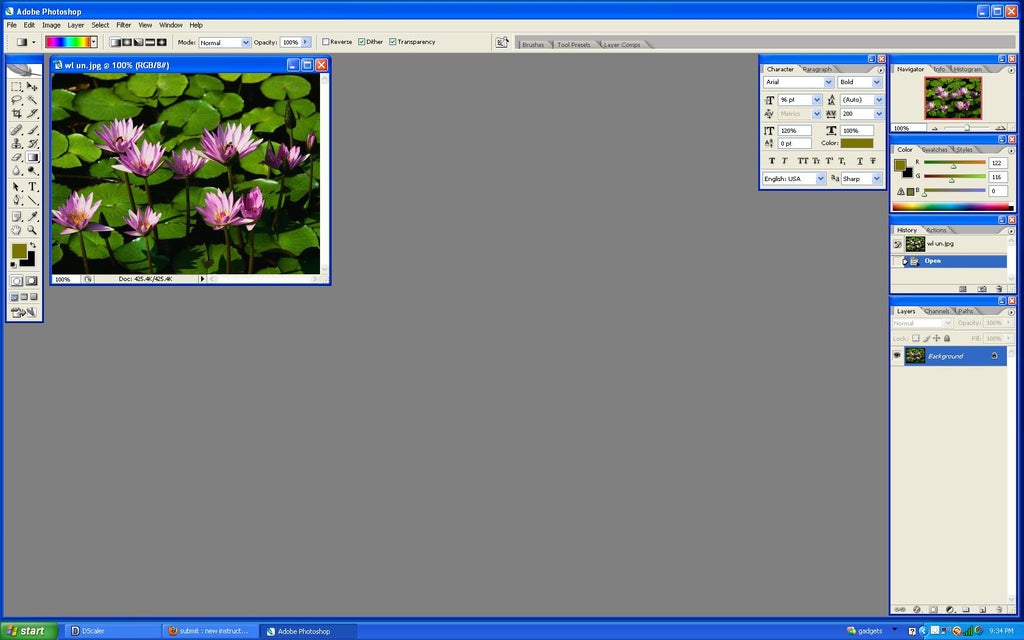Select the Eraser tool
The height and width of the screenshot is (640, 1024).
click(16, 157)
